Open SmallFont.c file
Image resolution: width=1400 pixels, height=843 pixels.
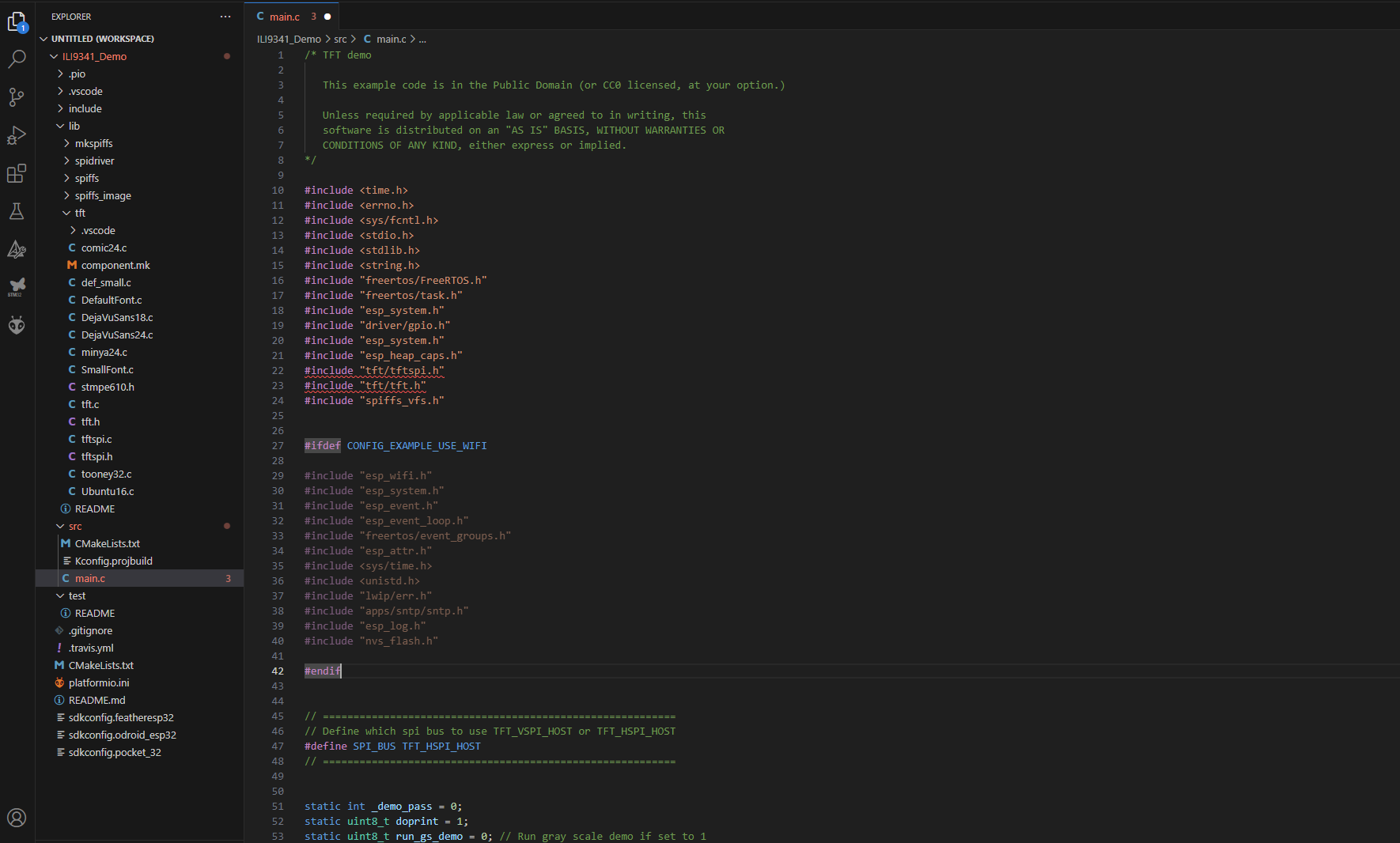point(139,369)
